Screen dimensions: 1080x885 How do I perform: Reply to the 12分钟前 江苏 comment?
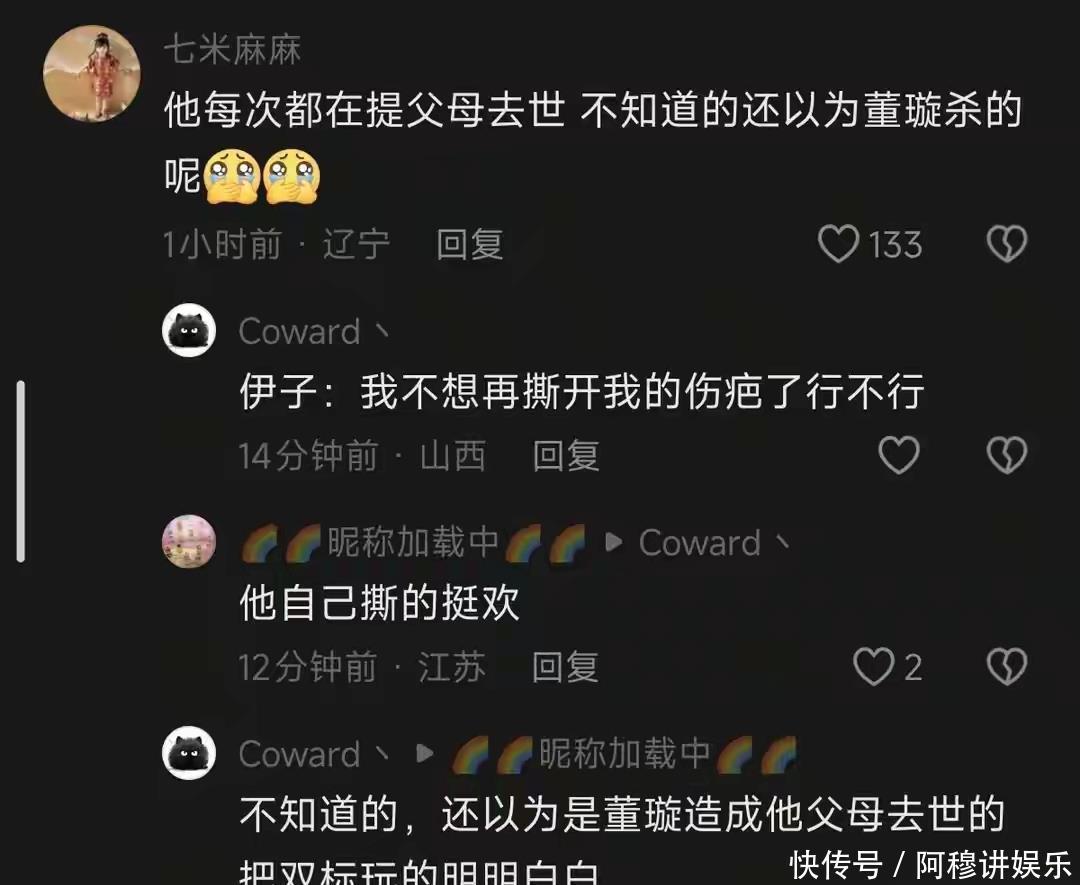[565, 667]
